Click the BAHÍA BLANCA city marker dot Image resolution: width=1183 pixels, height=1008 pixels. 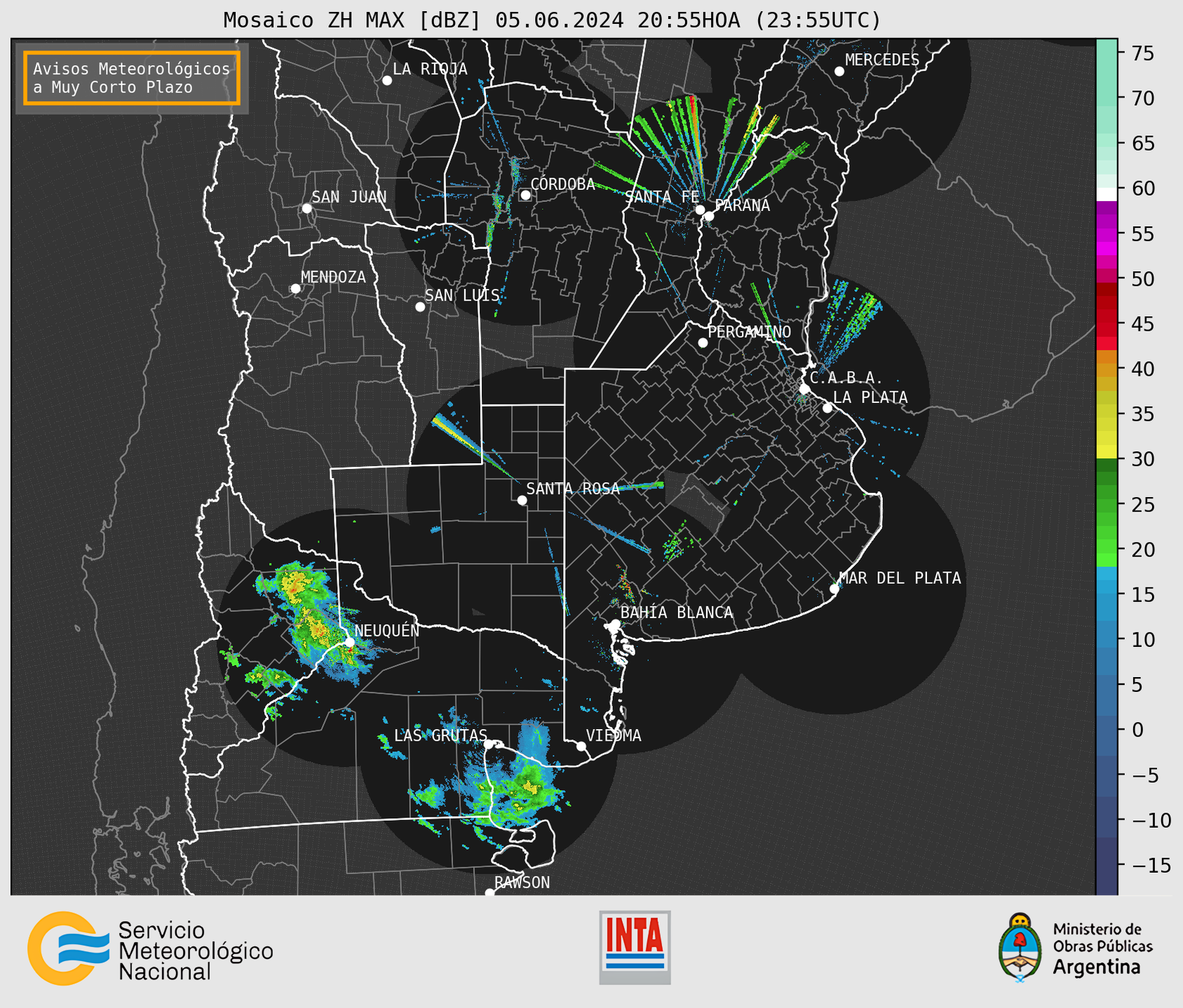coord(615,624)
